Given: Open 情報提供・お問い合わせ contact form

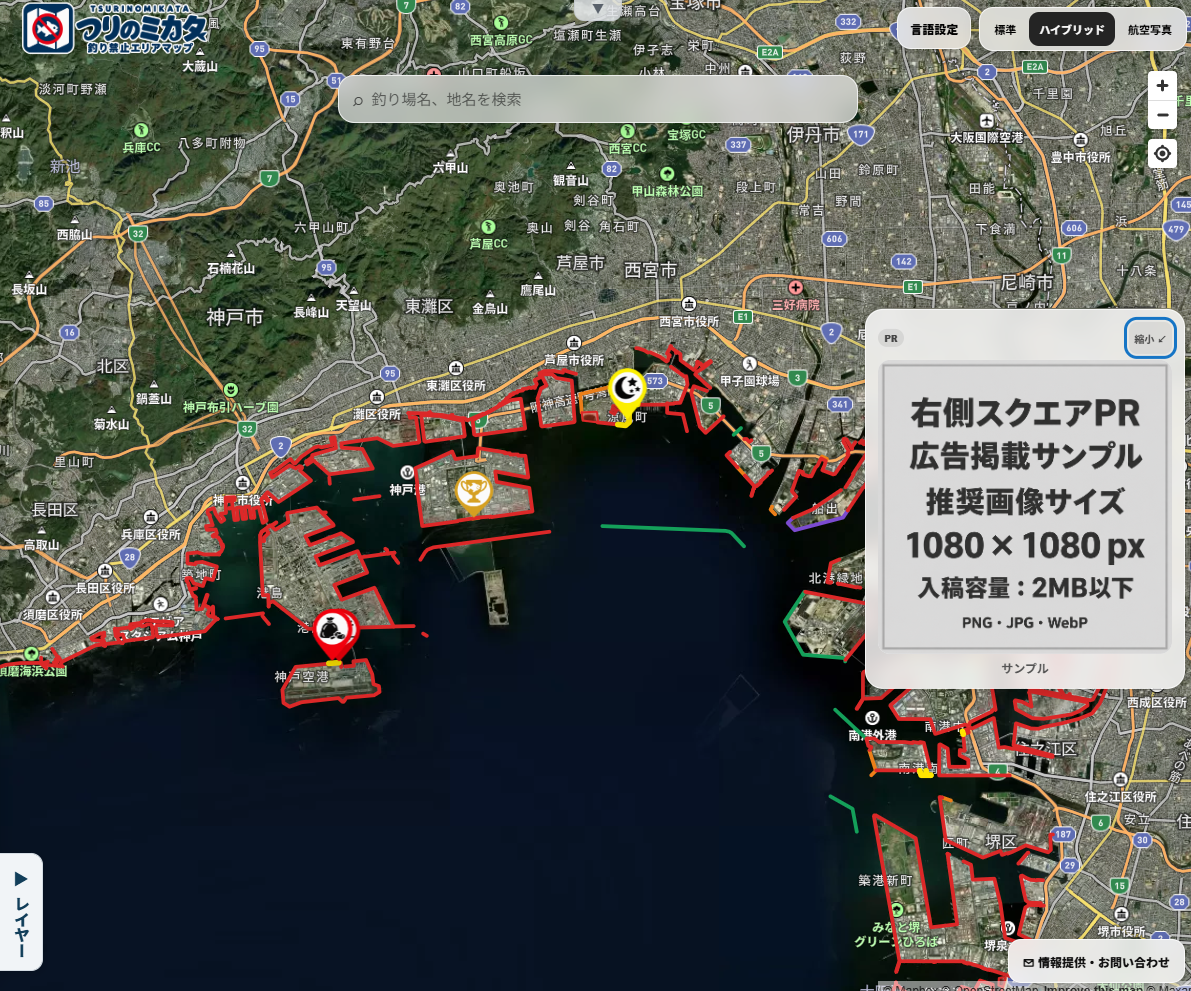Looking at the screenshot, I should click(x=1096, y=962).
